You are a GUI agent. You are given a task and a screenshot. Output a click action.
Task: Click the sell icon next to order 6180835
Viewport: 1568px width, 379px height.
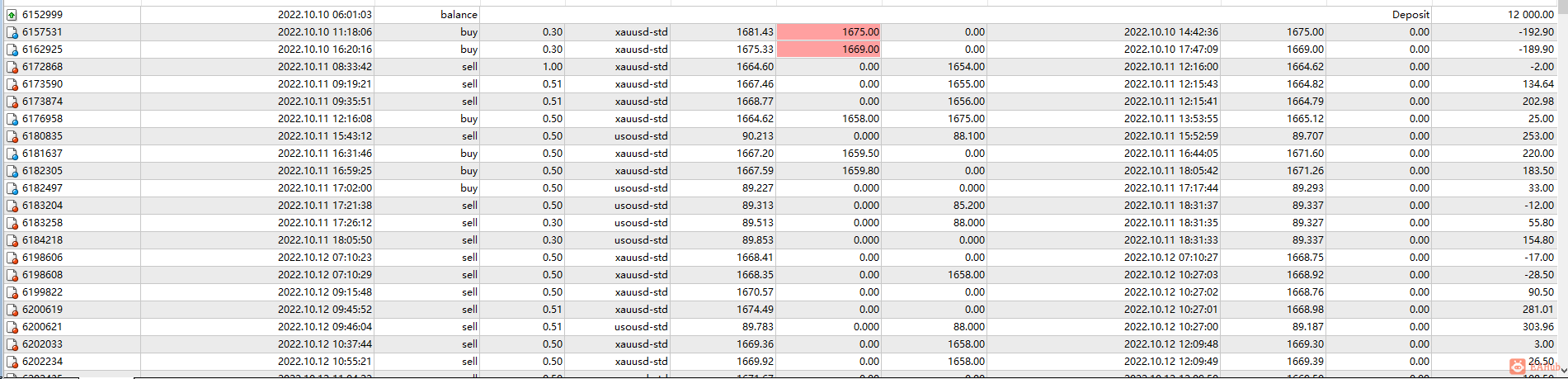pyautogui.click(x=12, y=136)
